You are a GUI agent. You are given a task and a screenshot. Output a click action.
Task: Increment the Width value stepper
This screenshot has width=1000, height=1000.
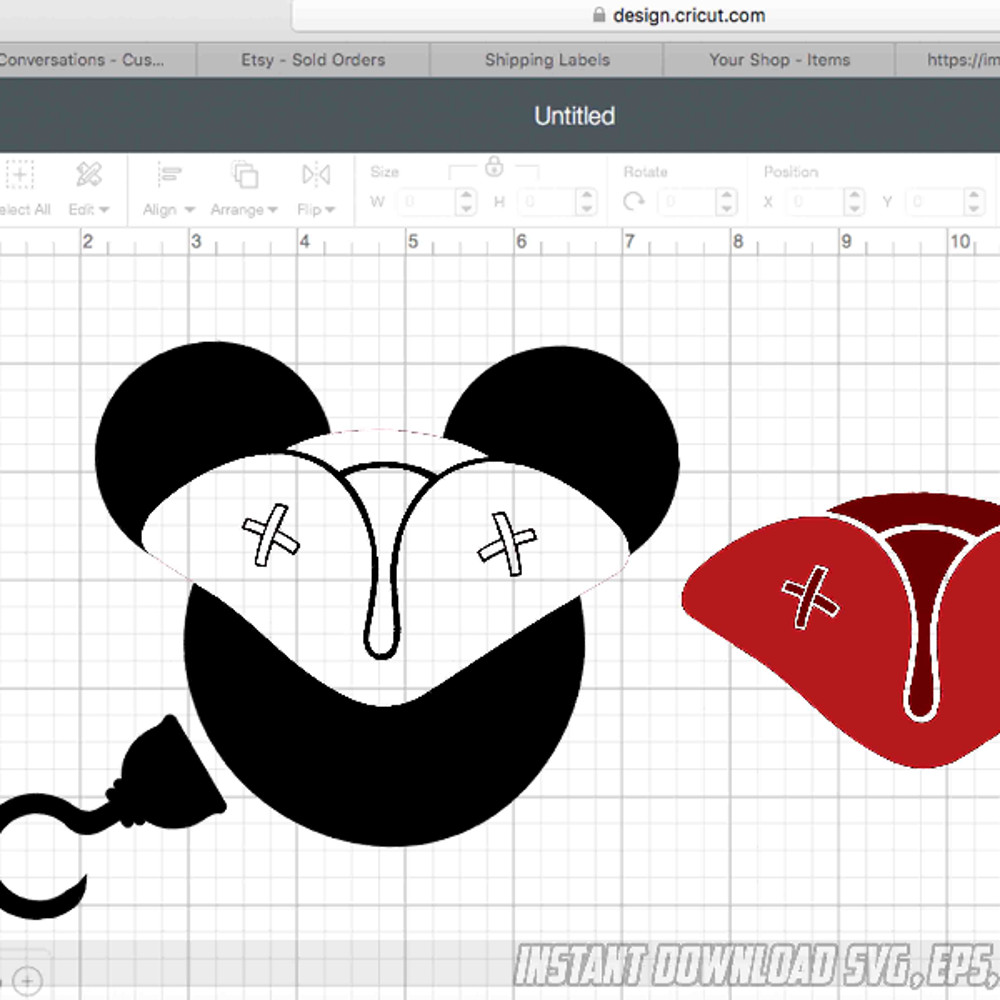coord(465,197)
